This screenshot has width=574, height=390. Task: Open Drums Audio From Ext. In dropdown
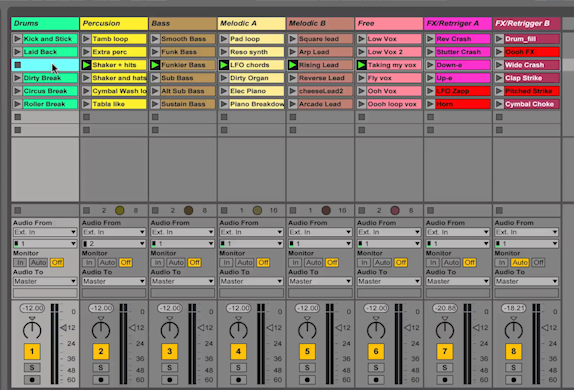point(45,232)
